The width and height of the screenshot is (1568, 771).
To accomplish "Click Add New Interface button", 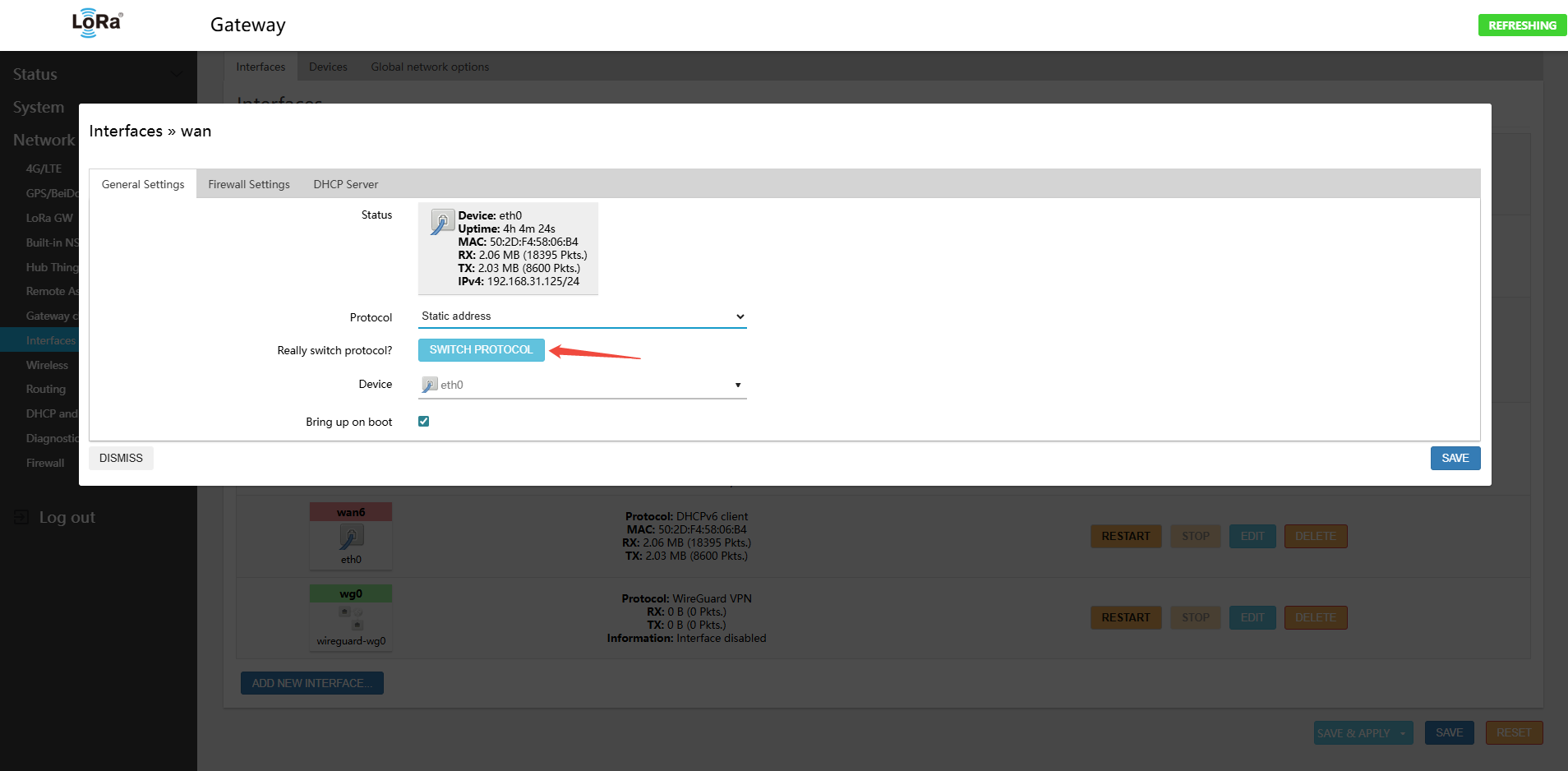I will (311, 683).
